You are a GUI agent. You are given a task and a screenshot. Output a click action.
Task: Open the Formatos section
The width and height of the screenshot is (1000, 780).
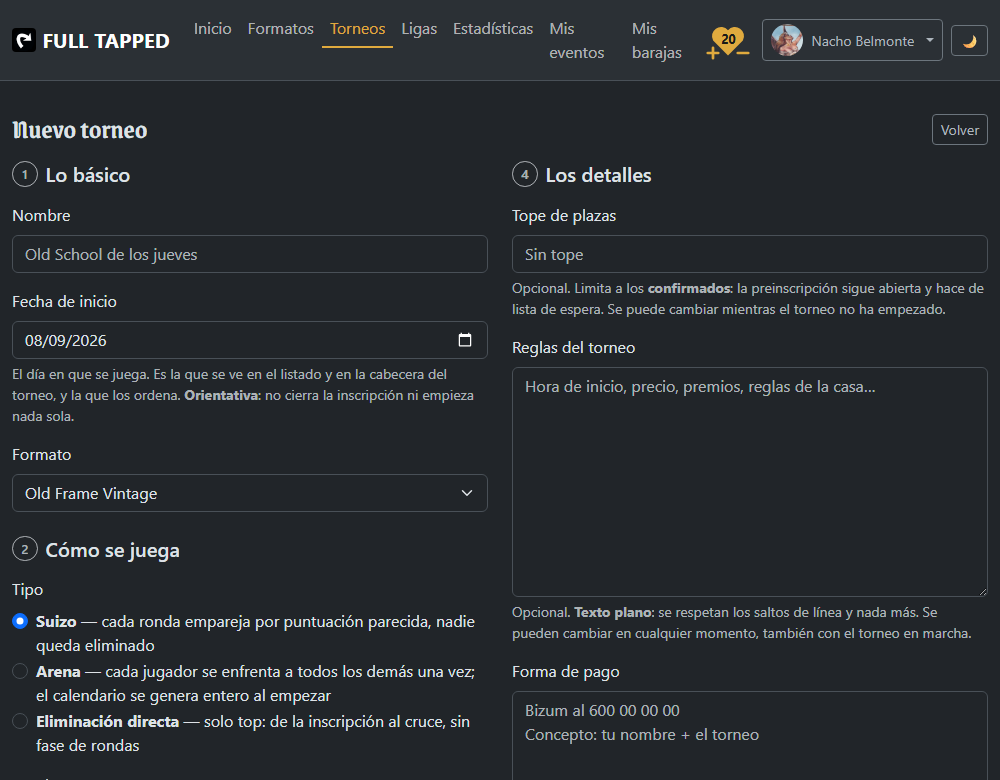(x=281, y=29)
